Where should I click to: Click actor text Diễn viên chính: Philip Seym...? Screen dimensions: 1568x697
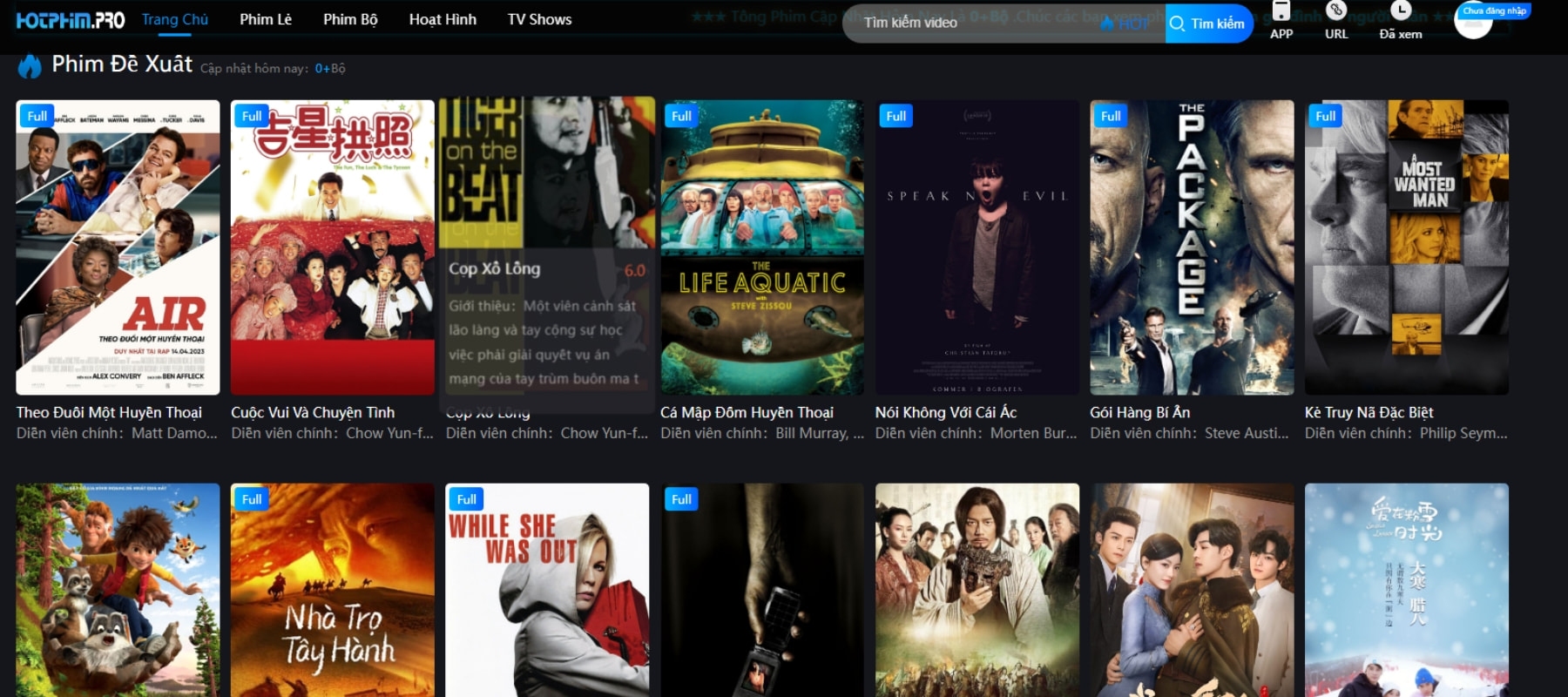click(1406, 433)
